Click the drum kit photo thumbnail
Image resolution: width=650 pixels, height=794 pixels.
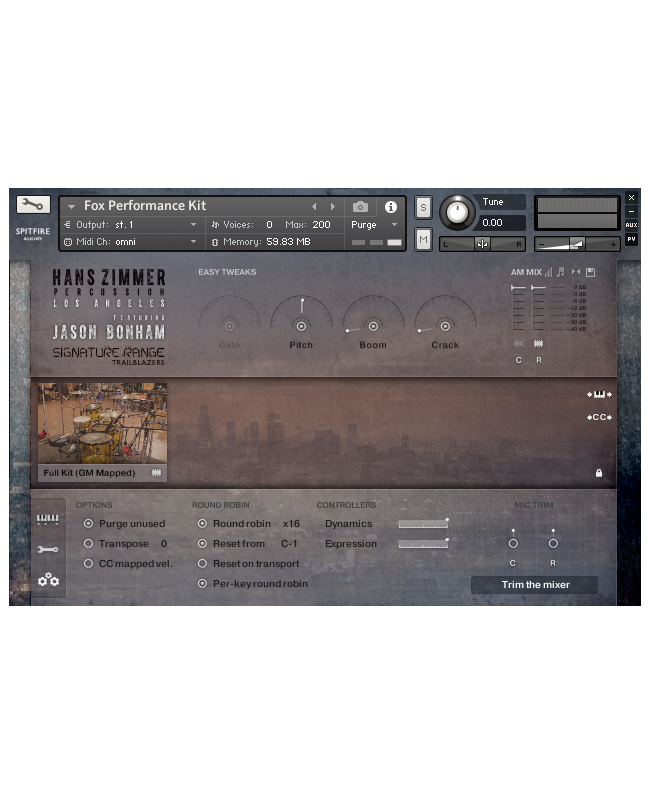coord(102,423)
